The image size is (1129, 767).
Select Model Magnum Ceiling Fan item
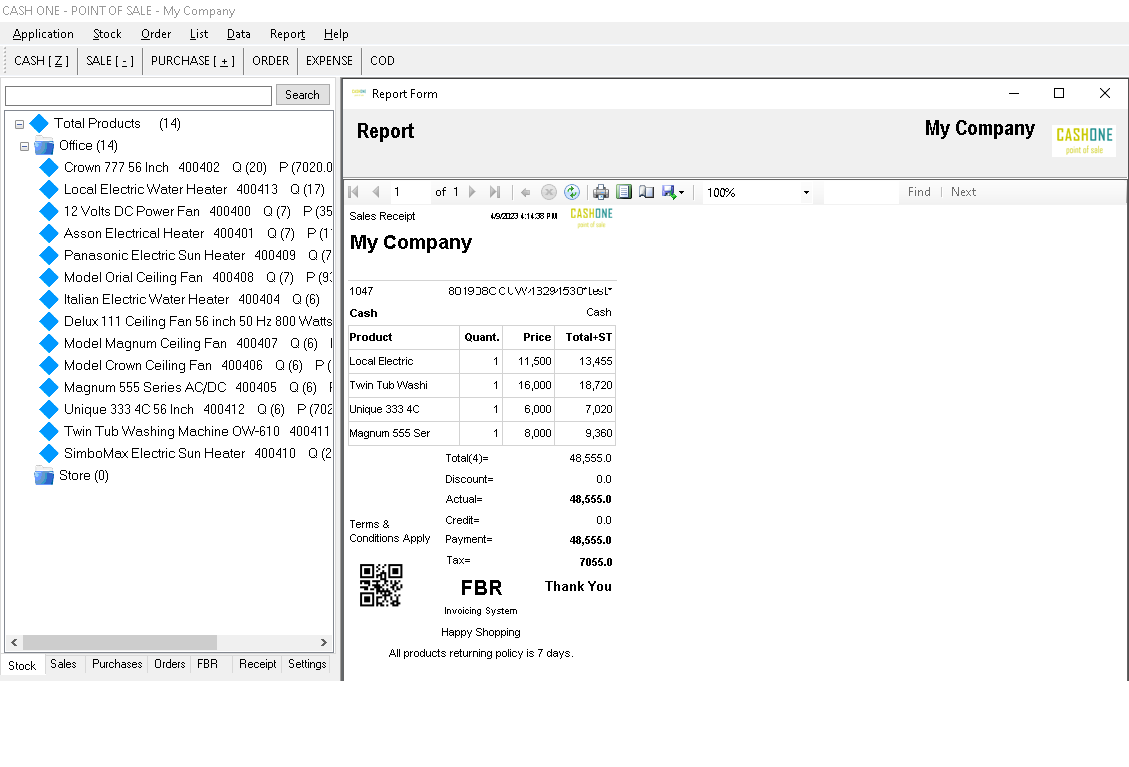pyautogui.click(x=198, y=344)
